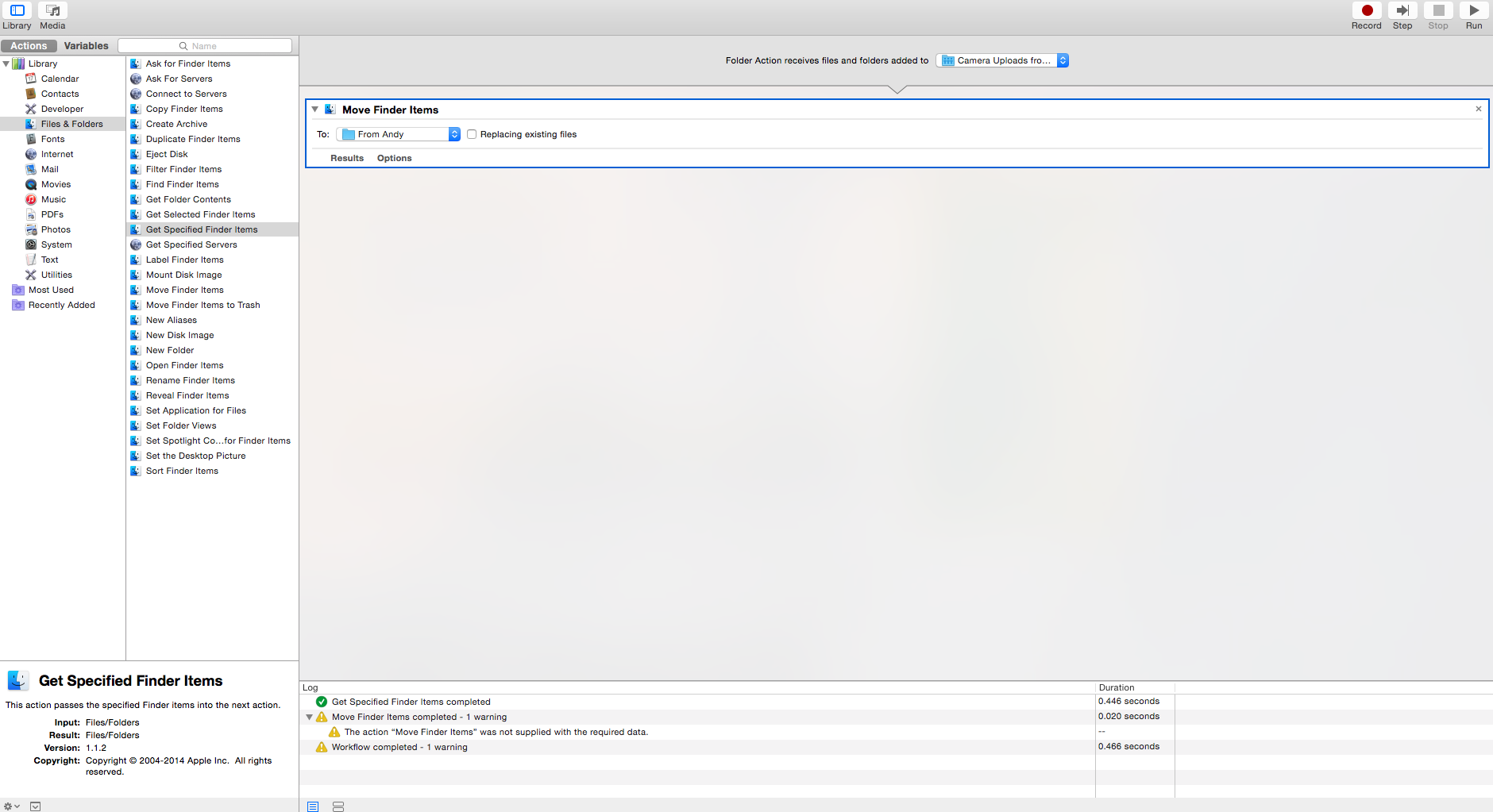The image size is (1493, 812).
Task: Select Music category in library
Action: tap(53, 199)
